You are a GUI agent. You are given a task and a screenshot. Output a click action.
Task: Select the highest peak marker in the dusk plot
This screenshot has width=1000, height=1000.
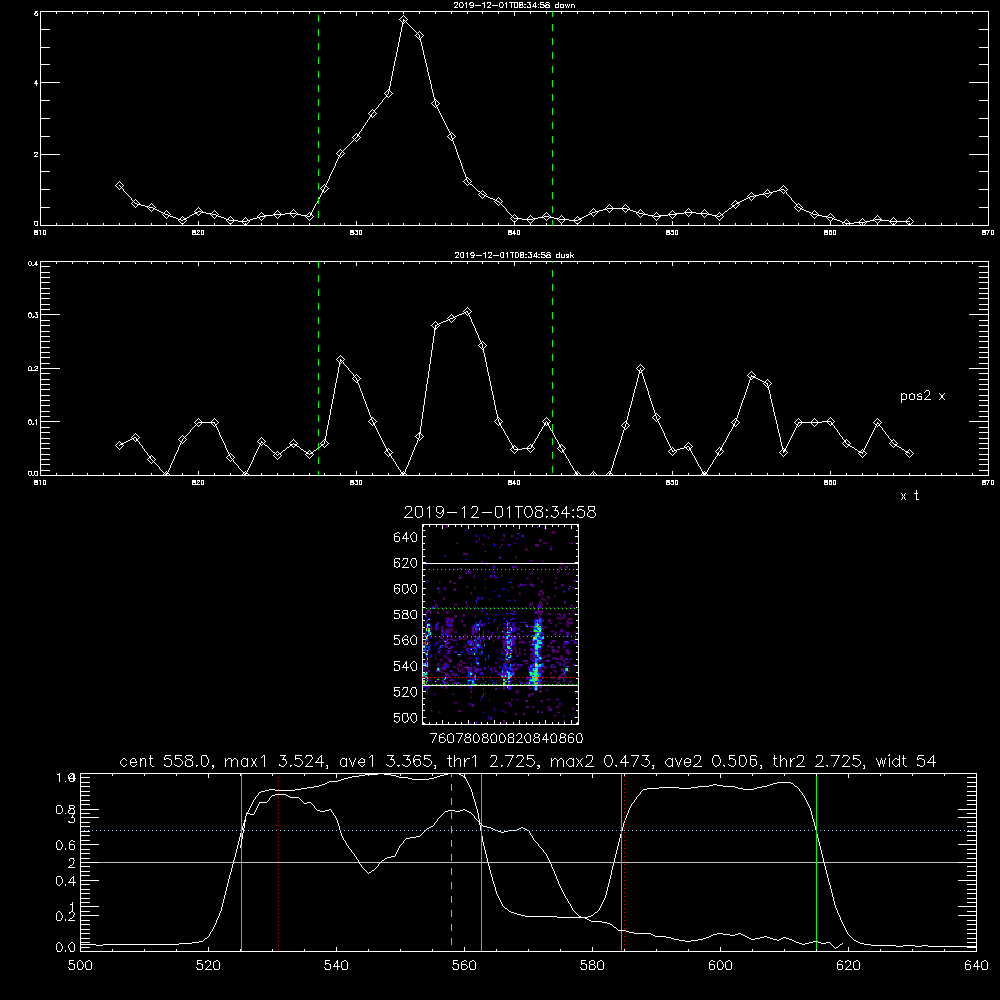click(x=467, y=312)
